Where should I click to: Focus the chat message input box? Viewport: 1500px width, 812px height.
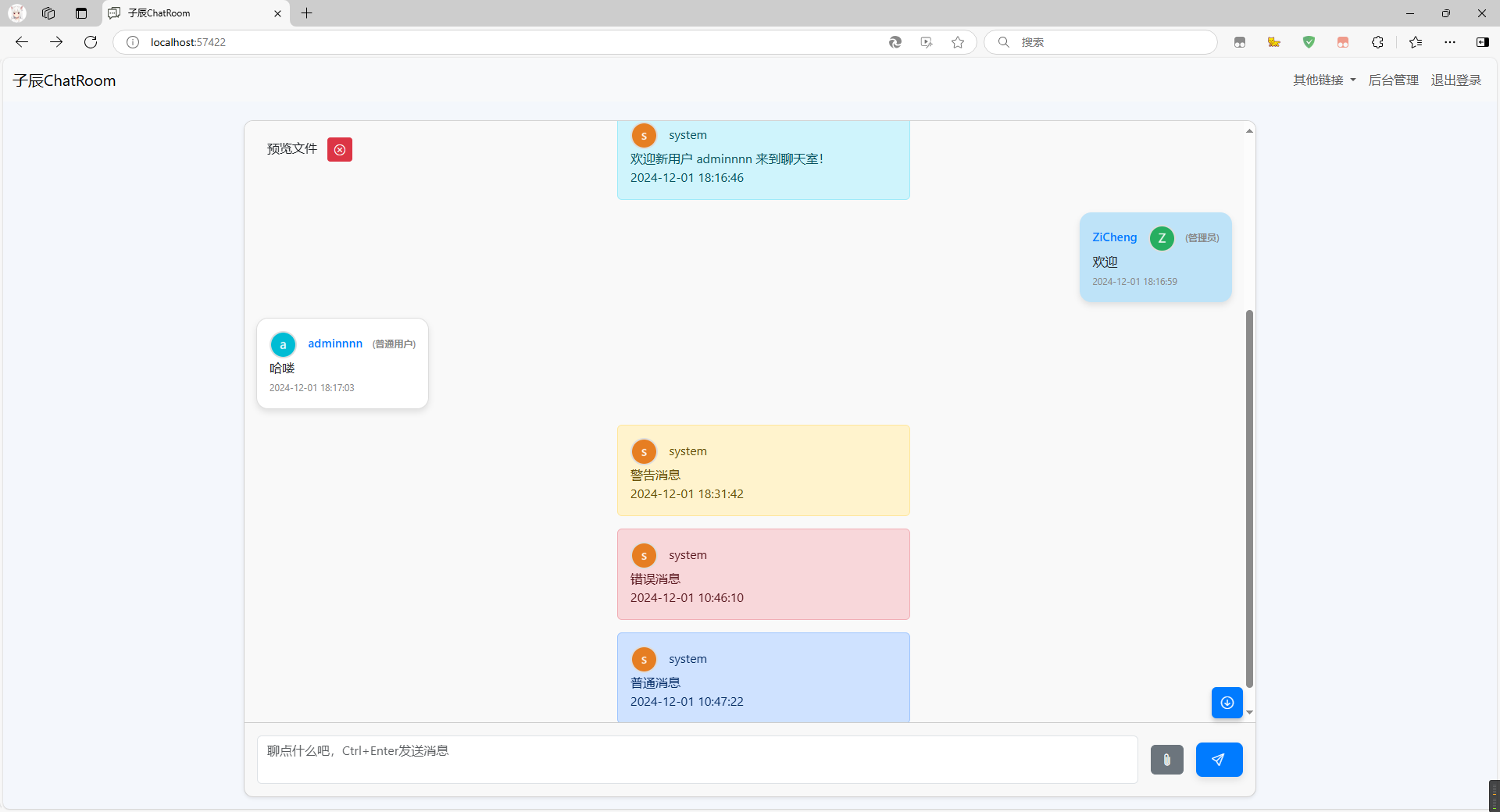point(697,760)
